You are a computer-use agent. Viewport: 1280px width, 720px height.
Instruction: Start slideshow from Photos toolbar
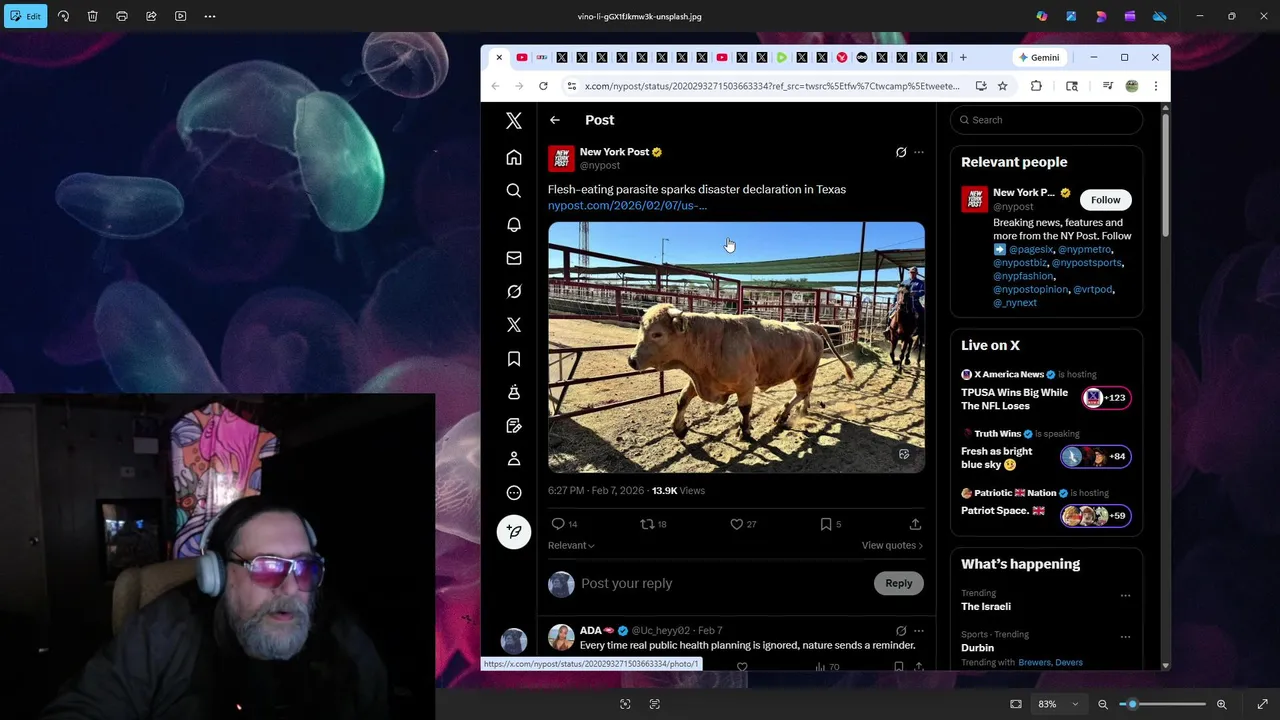[x=180, y=16]
